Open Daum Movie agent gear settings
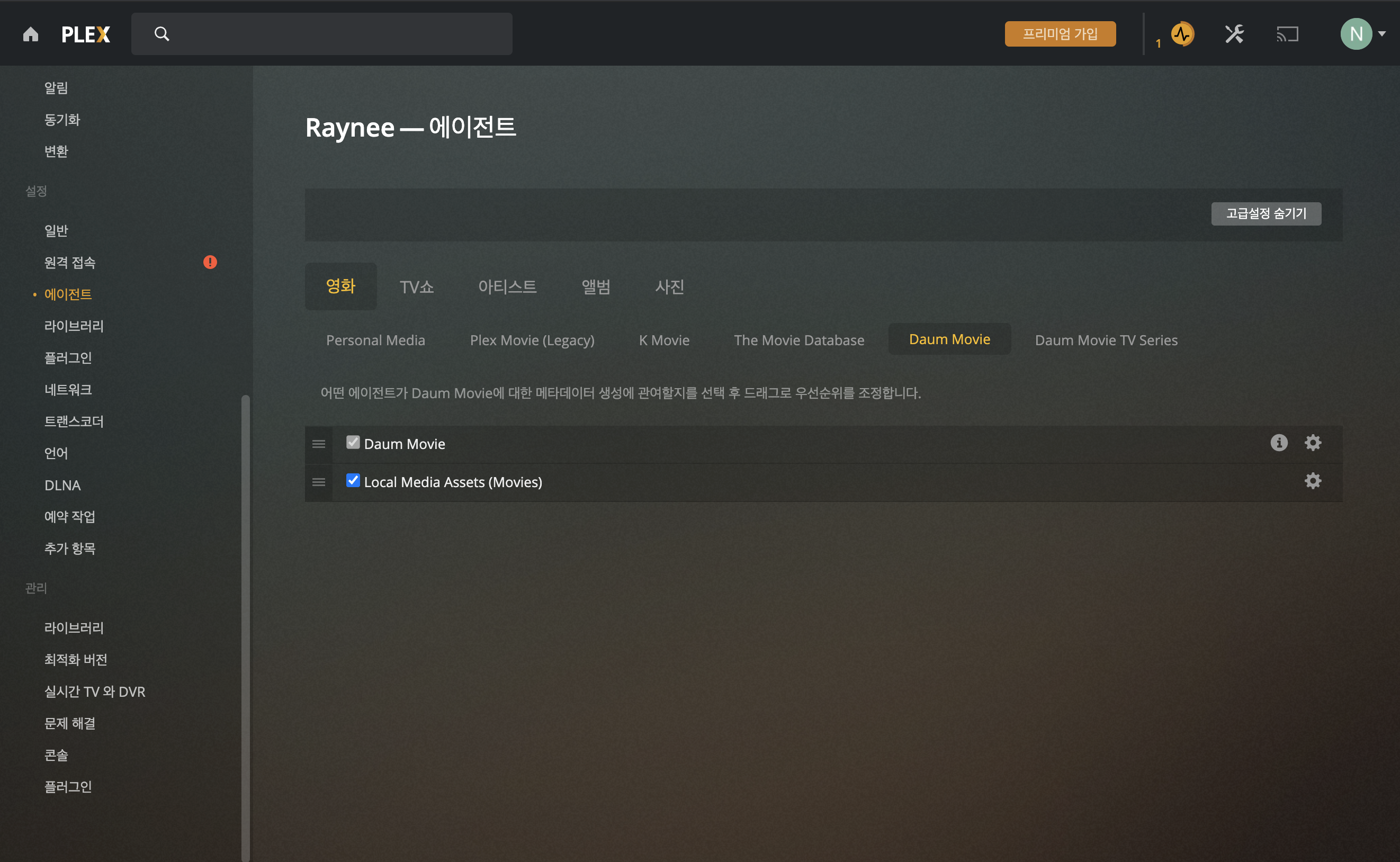This screenshot has height=862, width=1400. [x=1313, y=443]
